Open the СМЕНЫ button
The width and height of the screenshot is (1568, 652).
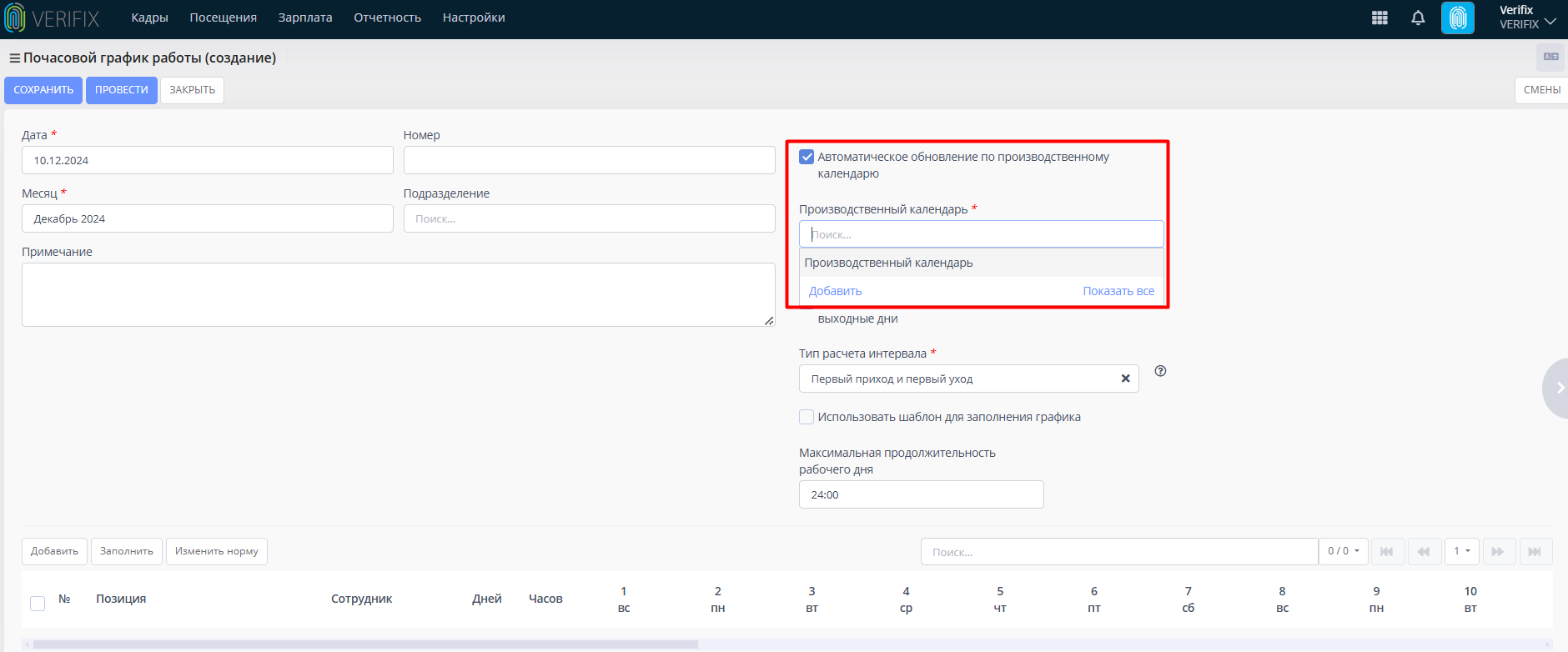[1541, 90]
